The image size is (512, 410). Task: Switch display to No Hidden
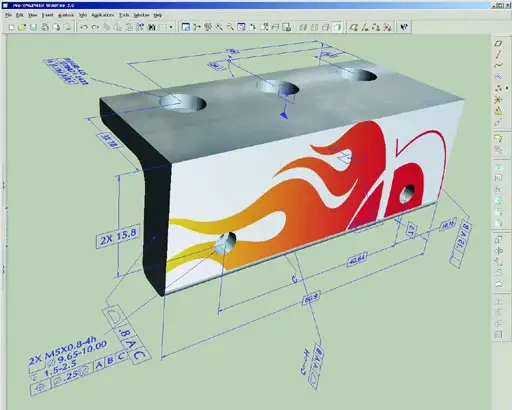[x=326, y=27]
